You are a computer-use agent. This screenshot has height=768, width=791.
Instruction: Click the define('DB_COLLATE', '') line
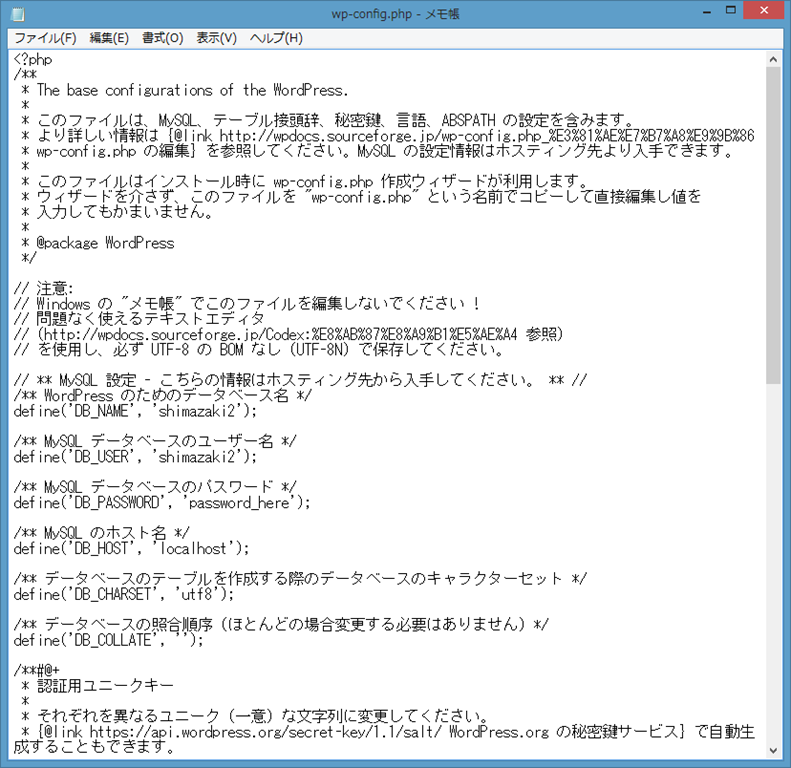[108, 640]
